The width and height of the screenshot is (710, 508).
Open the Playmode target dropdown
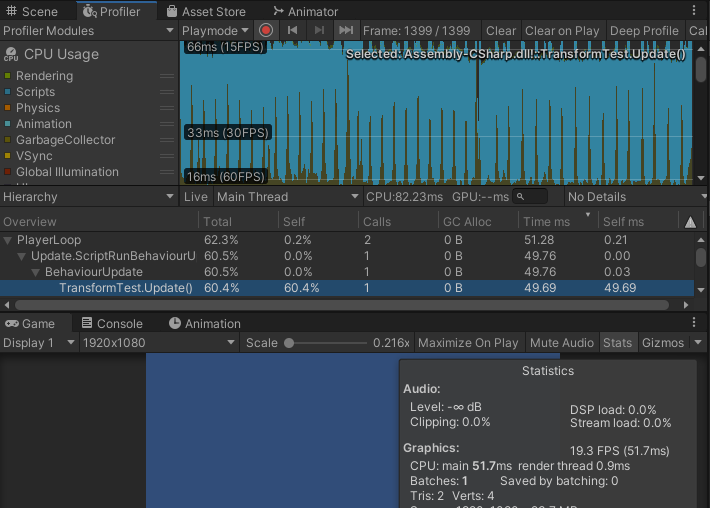click(215, 31)
